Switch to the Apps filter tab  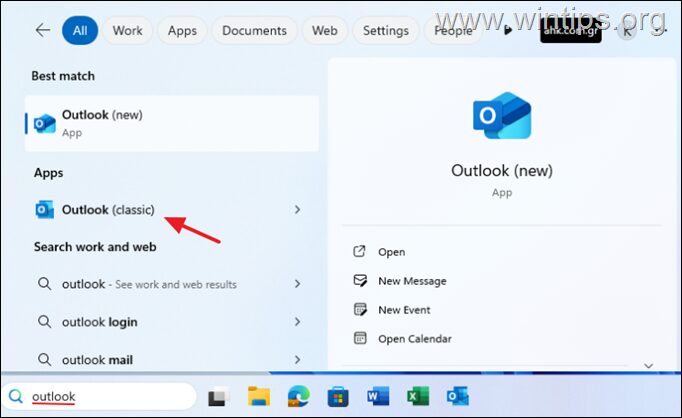[x=182, y=30]
